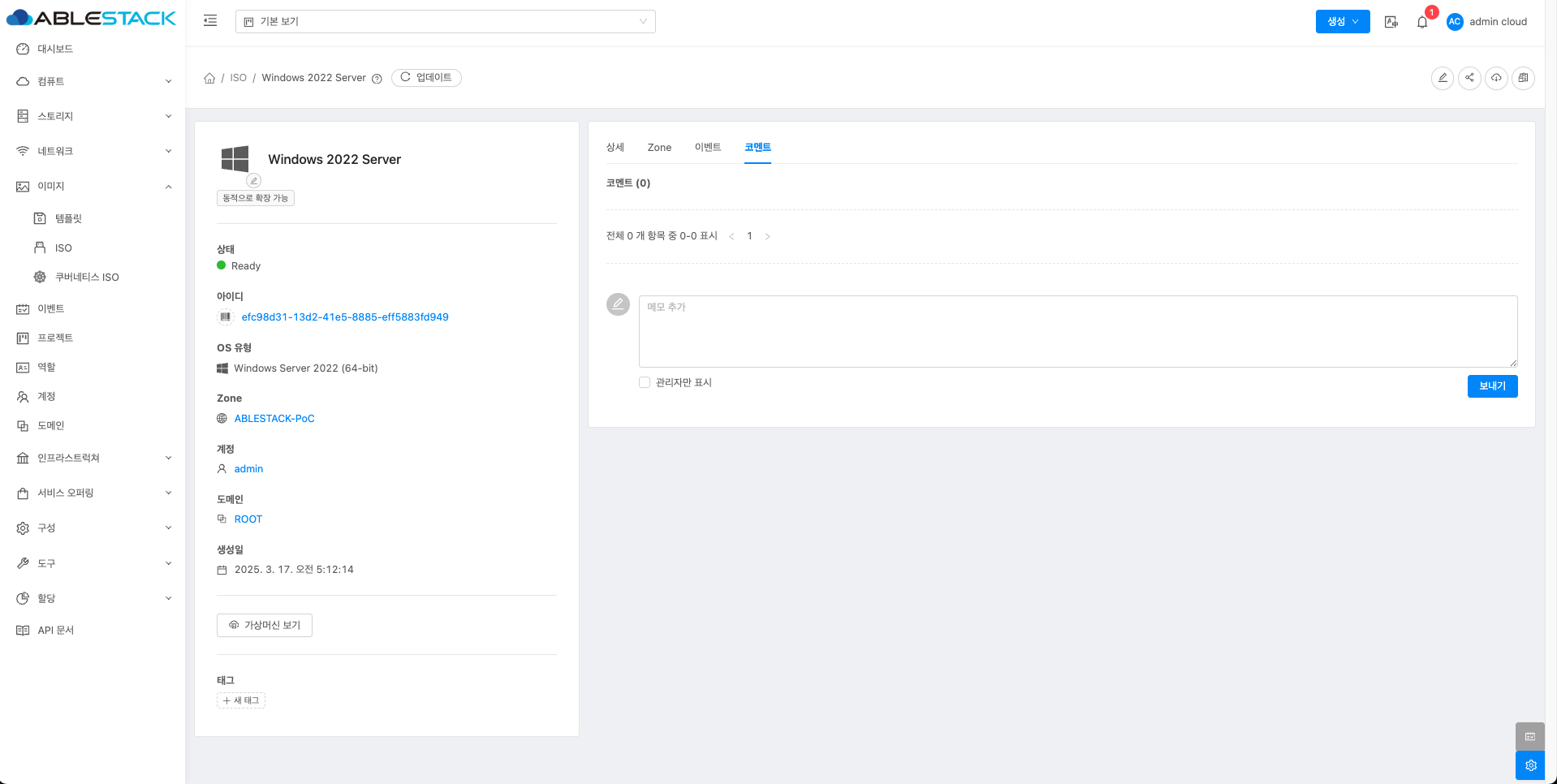
Task: Click the 가상머신 보기 button
Action: tap(265, 625)
